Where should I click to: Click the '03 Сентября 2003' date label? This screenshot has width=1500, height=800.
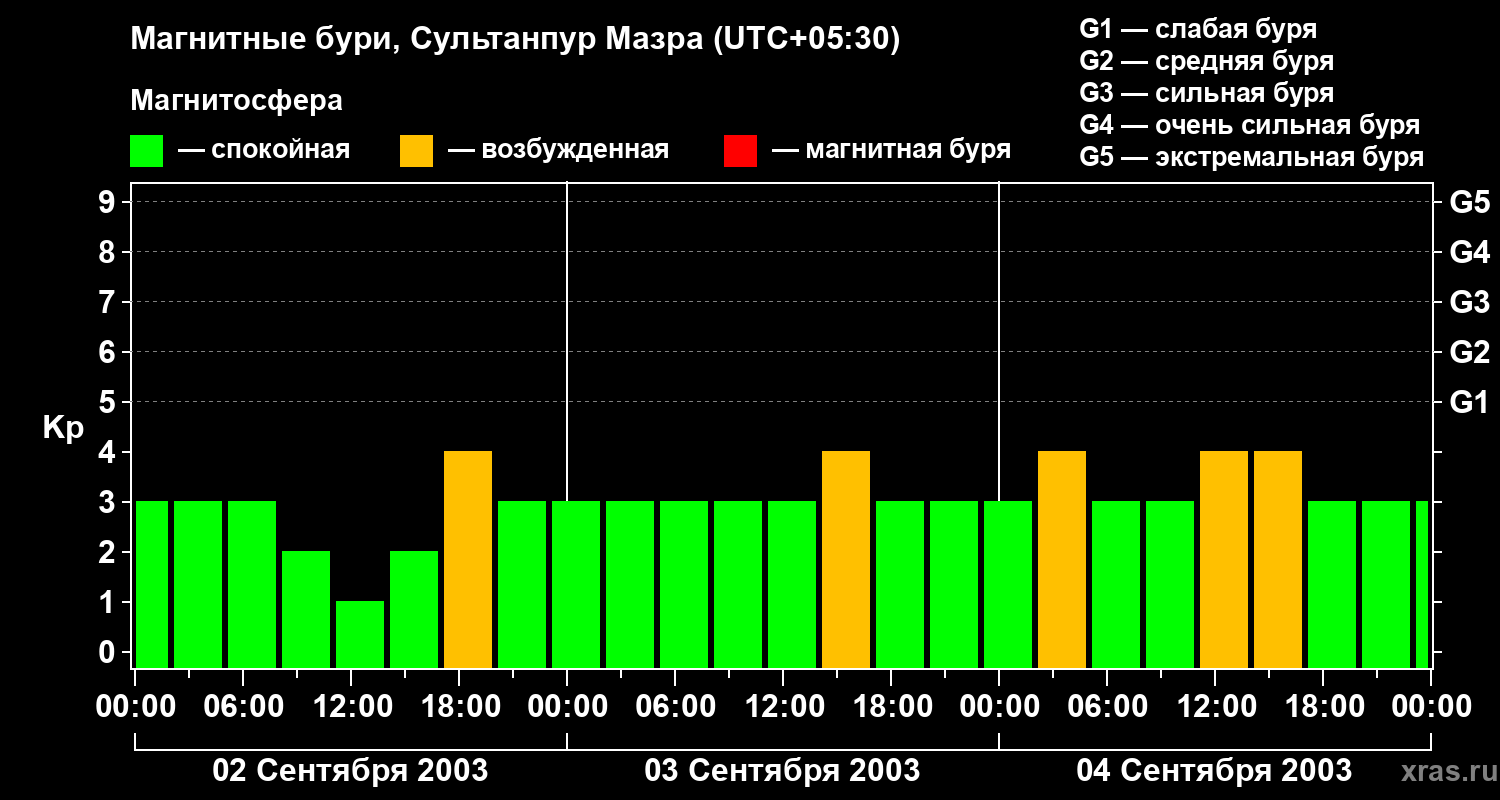point(783,770)
